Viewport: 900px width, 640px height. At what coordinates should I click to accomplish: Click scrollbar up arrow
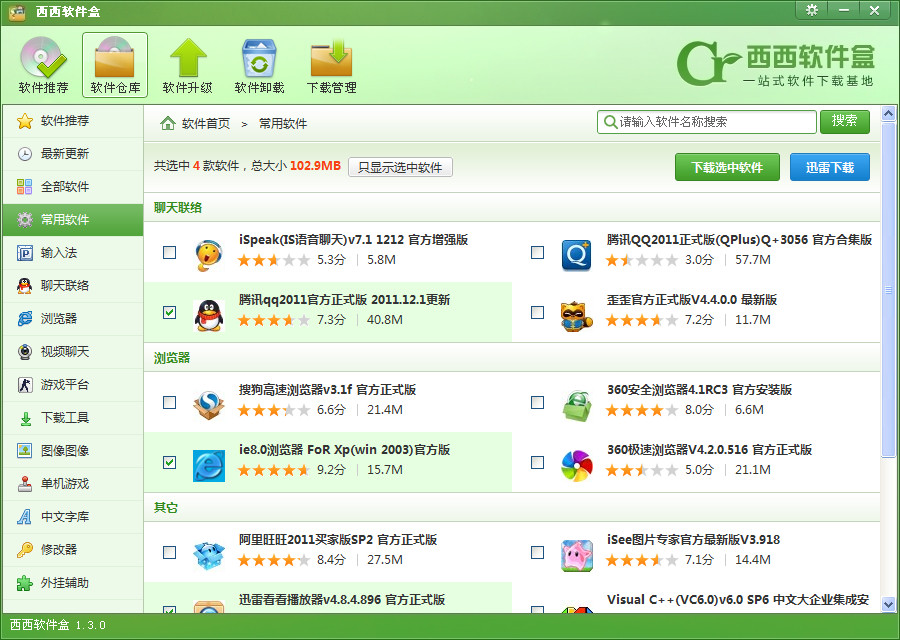[x=888, y=113]
